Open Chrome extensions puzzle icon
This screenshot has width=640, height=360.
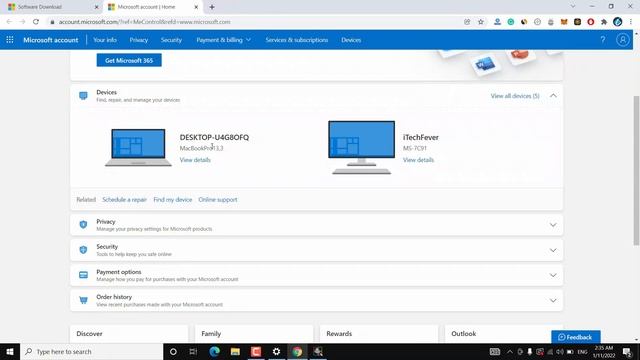pyautogui.click(x=604, y=22)
